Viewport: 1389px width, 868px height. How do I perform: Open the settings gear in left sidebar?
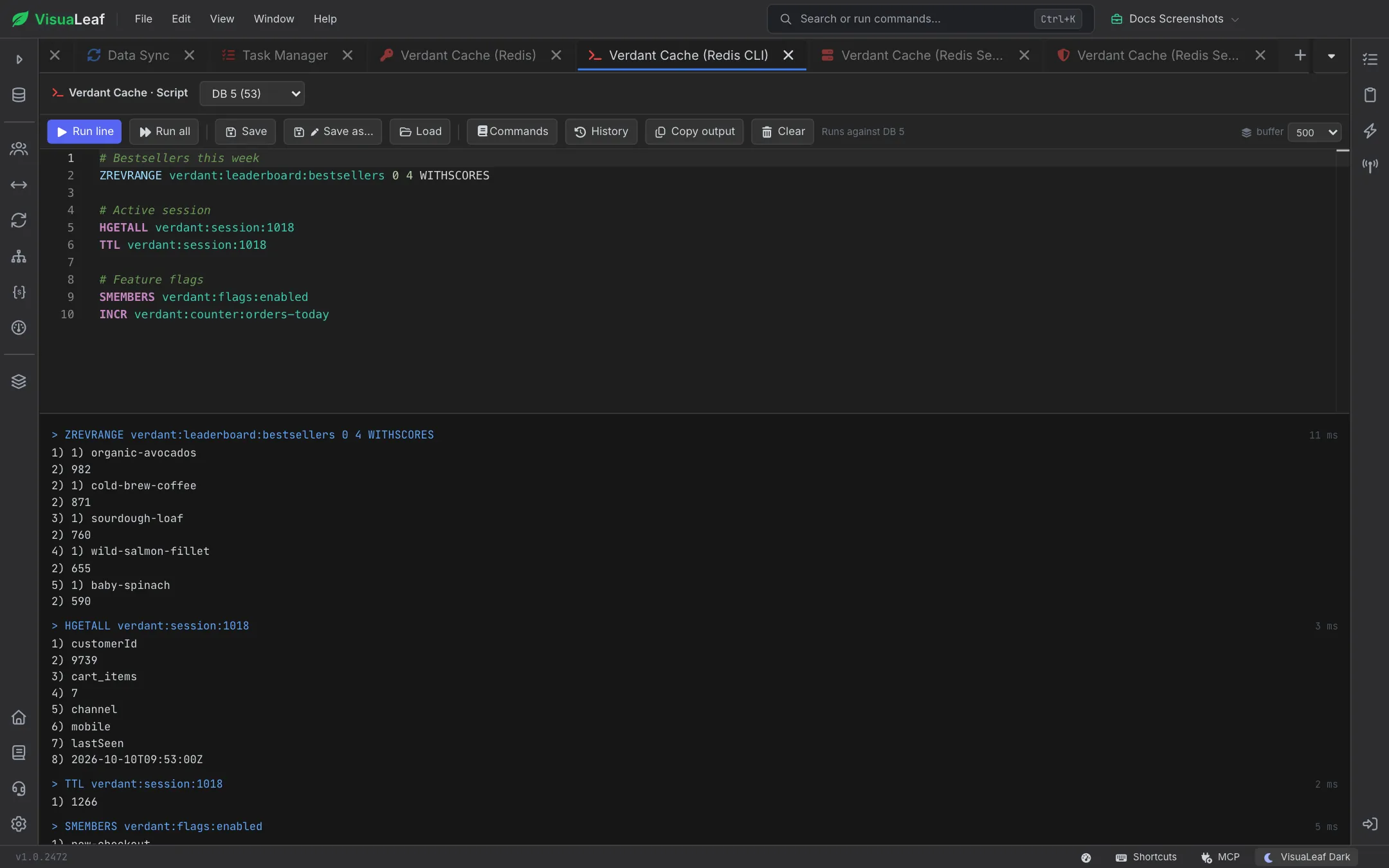(x=19, y=824)
